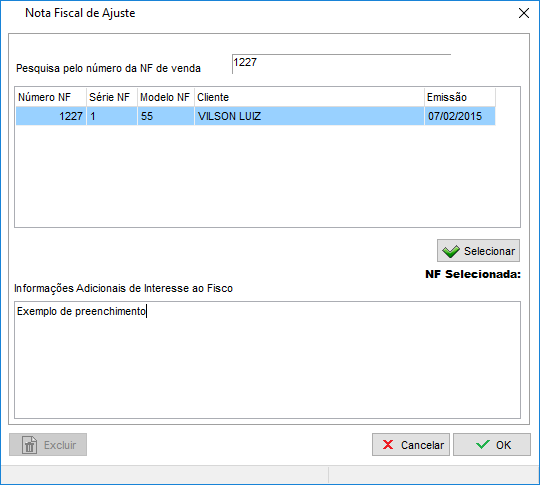Click the 1227 number cell in the grid

[51, 116]
